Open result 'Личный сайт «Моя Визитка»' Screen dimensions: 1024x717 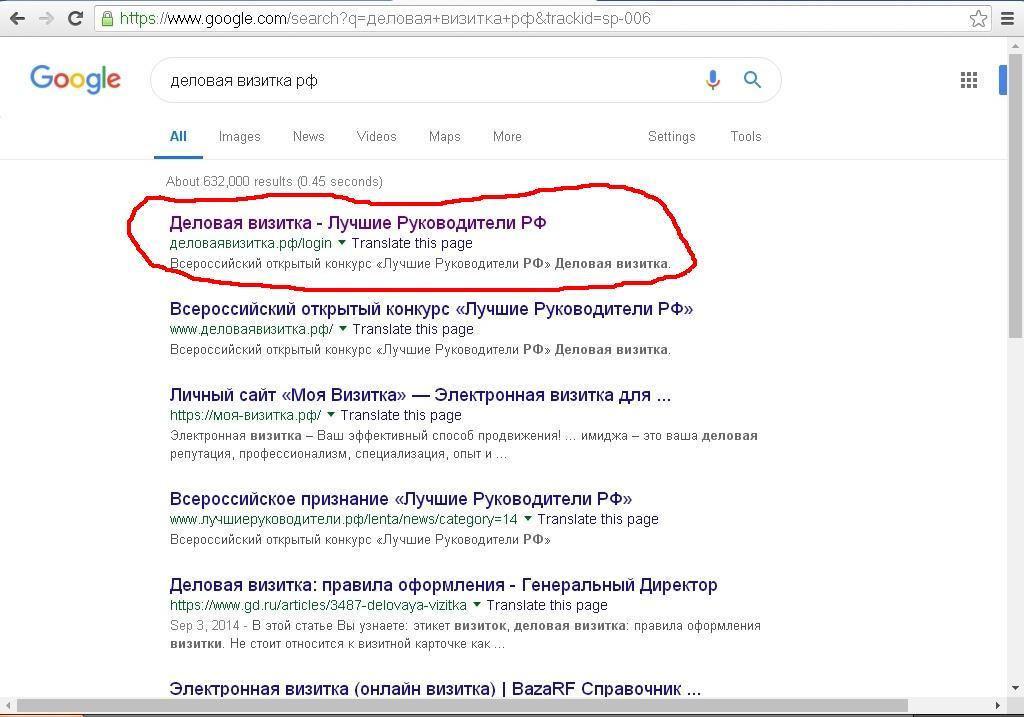click(x=420, y=395)
